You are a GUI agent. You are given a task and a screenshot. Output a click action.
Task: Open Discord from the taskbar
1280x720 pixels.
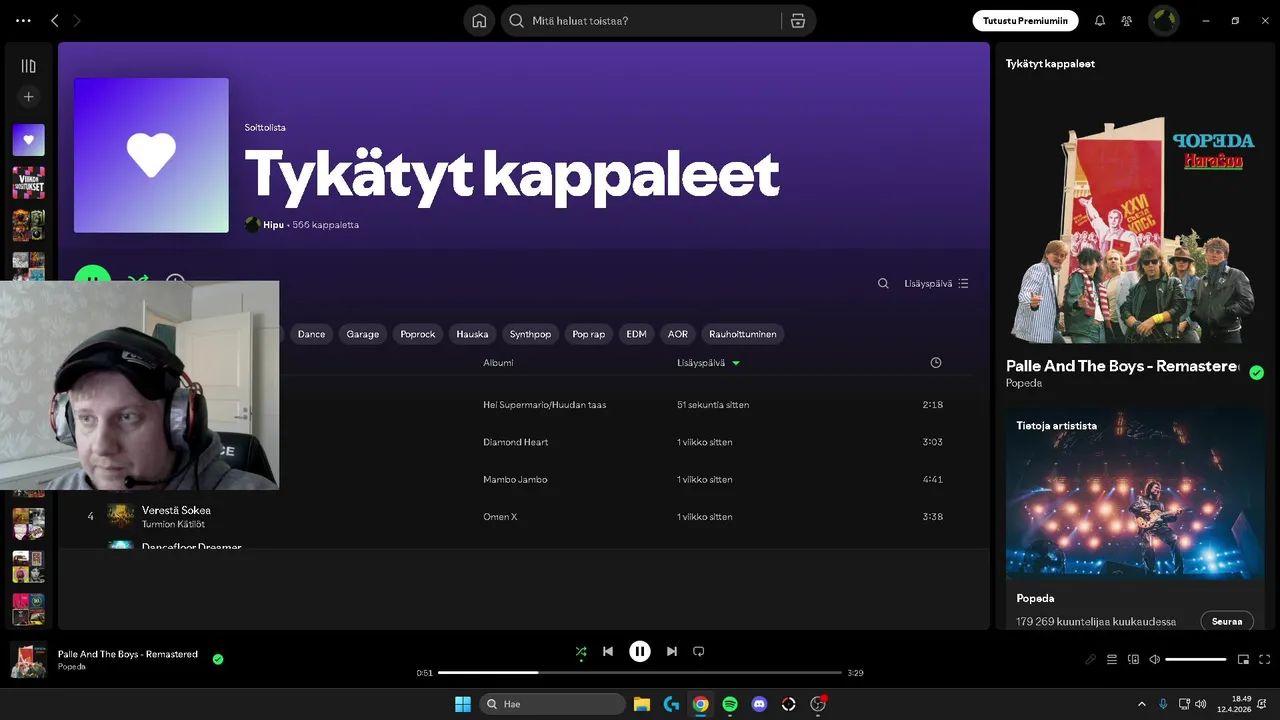coord(759,704)
